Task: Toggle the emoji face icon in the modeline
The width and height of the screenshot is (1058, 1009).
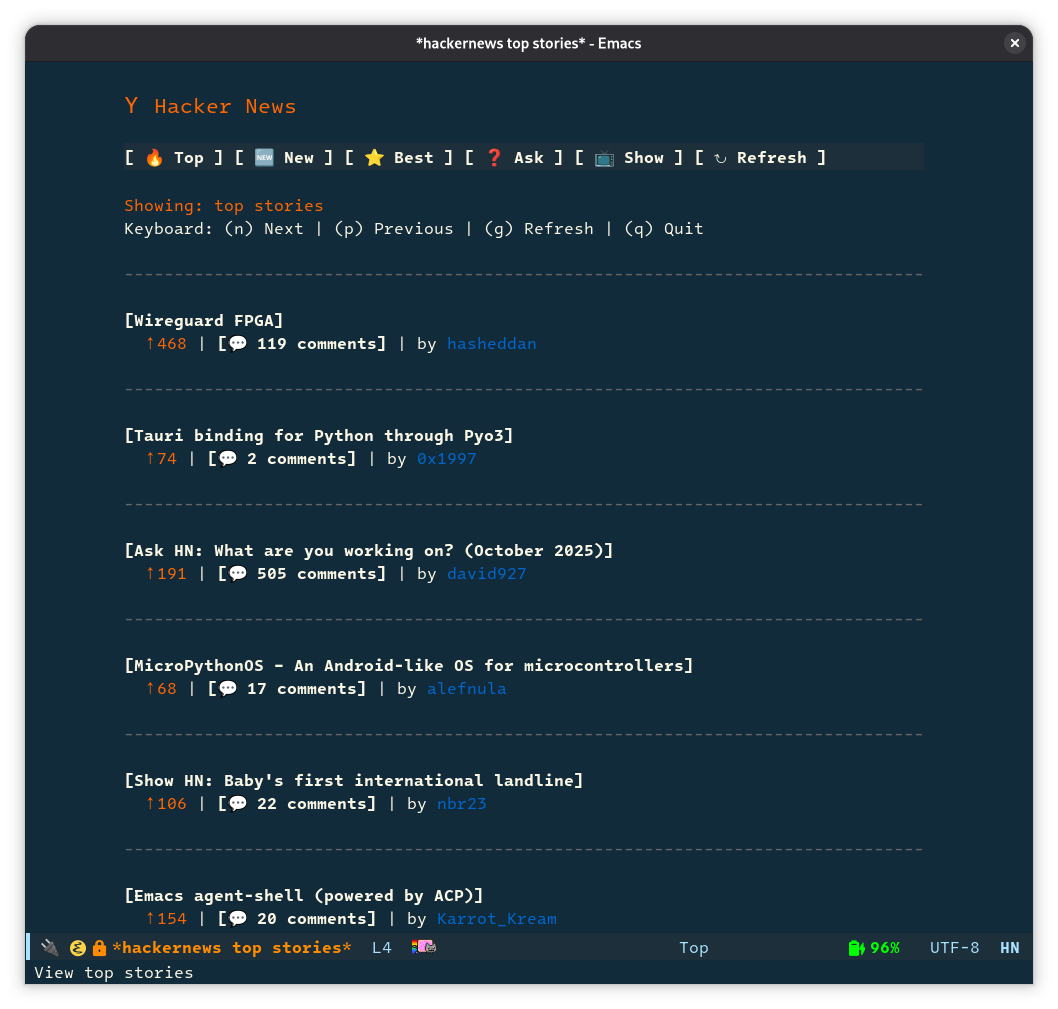Action: [76, 947]
